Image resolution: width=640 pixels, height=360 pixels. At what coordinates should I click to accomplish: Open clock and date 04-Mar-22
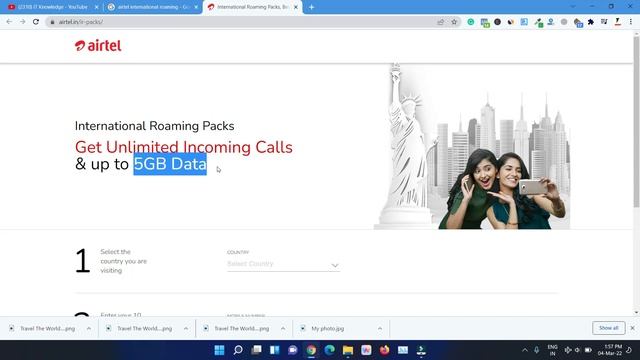coord(610,350)
